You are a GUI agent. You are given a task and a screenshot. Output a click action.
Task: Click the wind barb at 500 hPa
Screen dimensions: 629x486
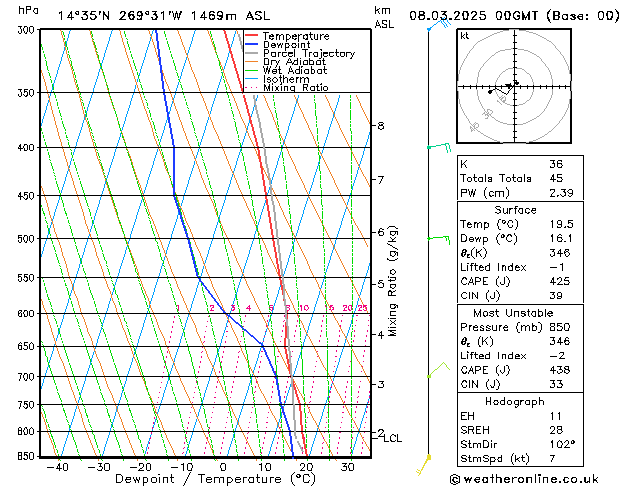tap(438, 239)
